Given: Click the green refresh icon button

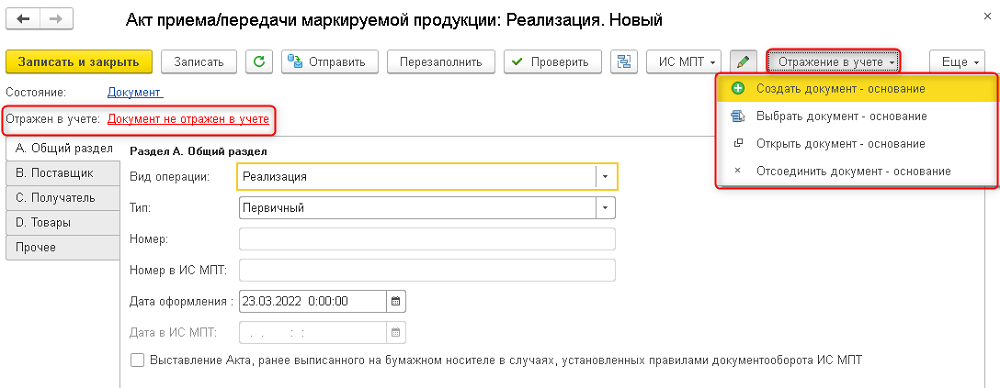Looking at the screenshot, I should [259, 62].
